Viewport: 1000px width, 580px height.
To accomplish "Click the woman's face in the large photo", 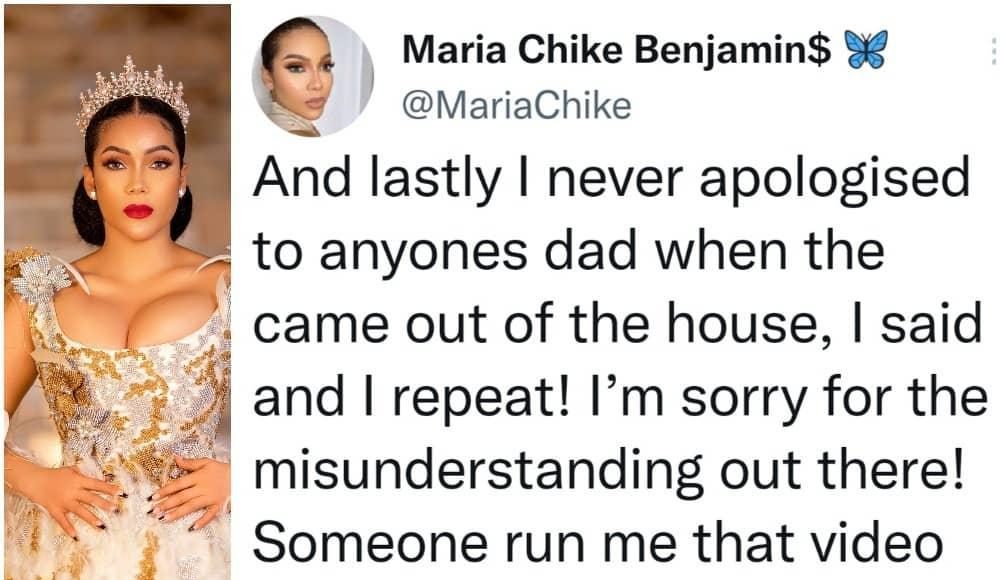I will coord(136,182).
